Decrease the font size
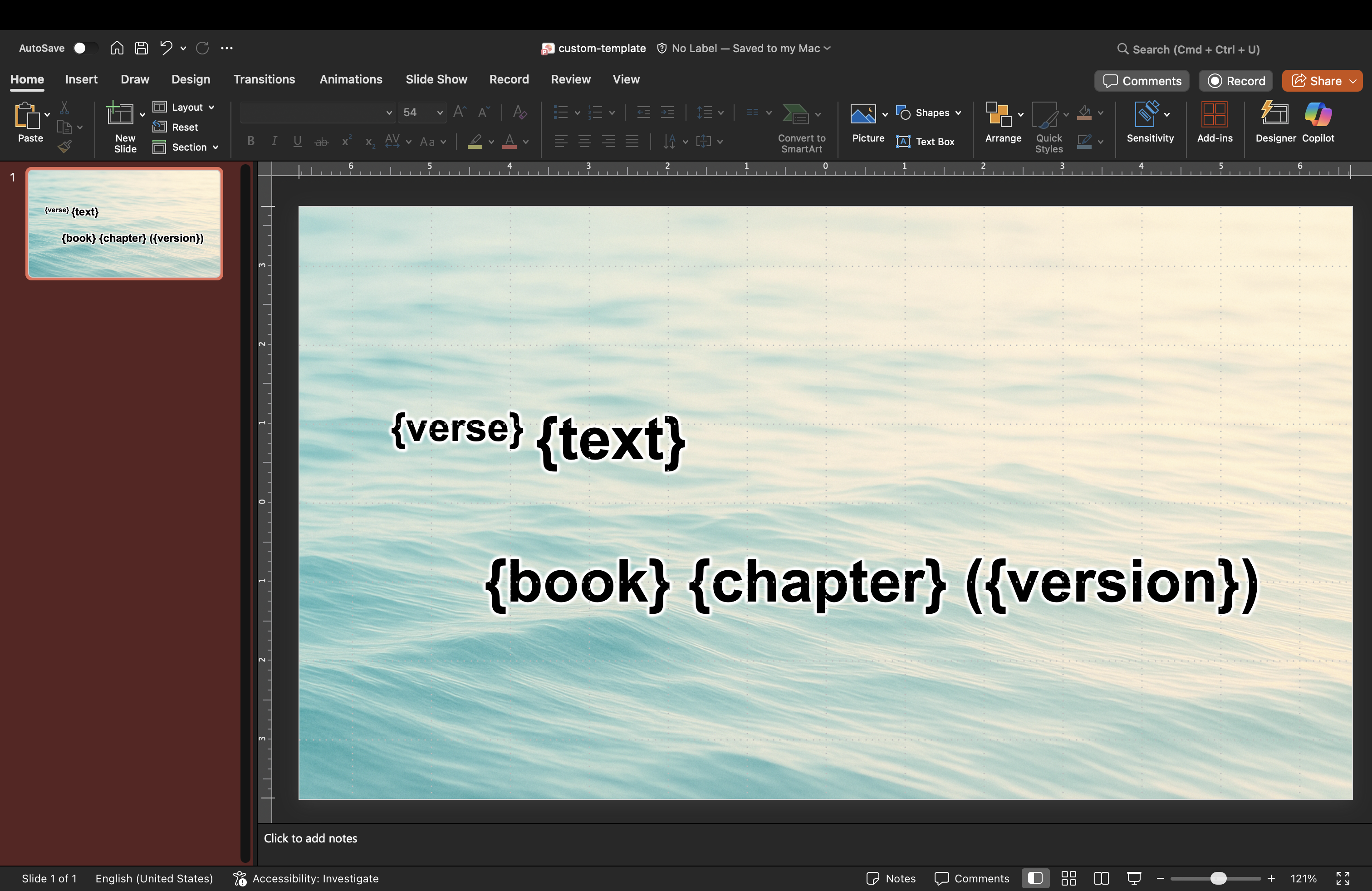 (484, 112)
